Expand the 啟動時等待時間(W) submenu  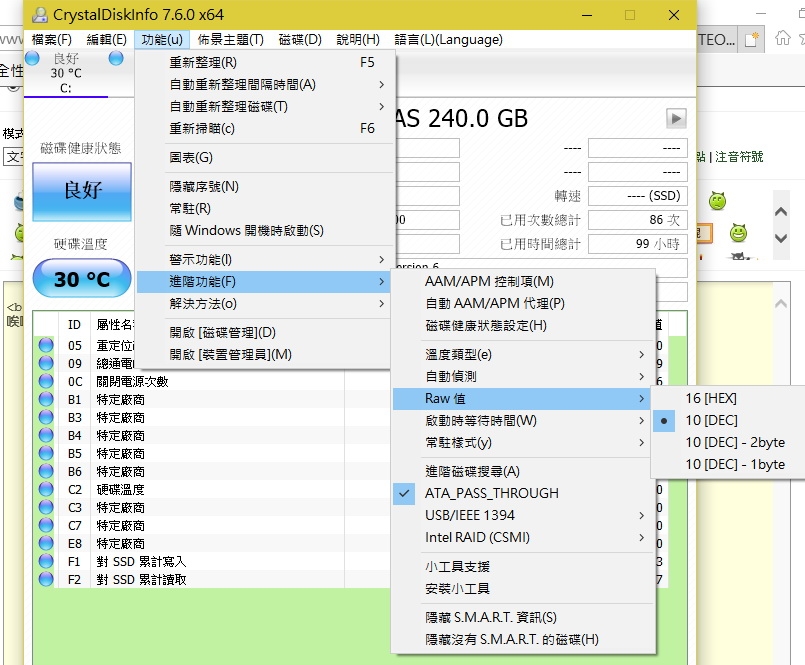click(524, 421)
